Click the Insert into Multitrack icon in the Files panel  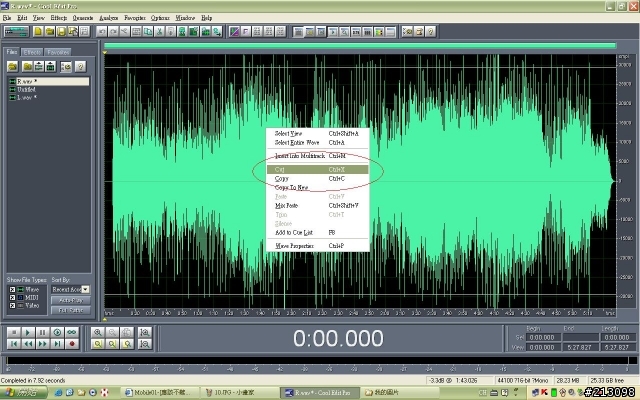click(x=39, y=66)
